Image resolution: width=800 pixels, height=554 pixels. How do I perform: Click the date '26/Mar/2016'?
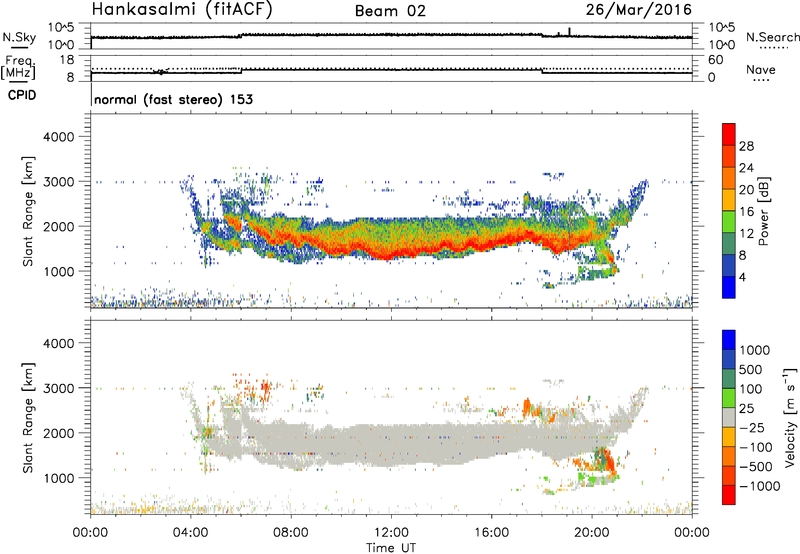coord(638,9)
